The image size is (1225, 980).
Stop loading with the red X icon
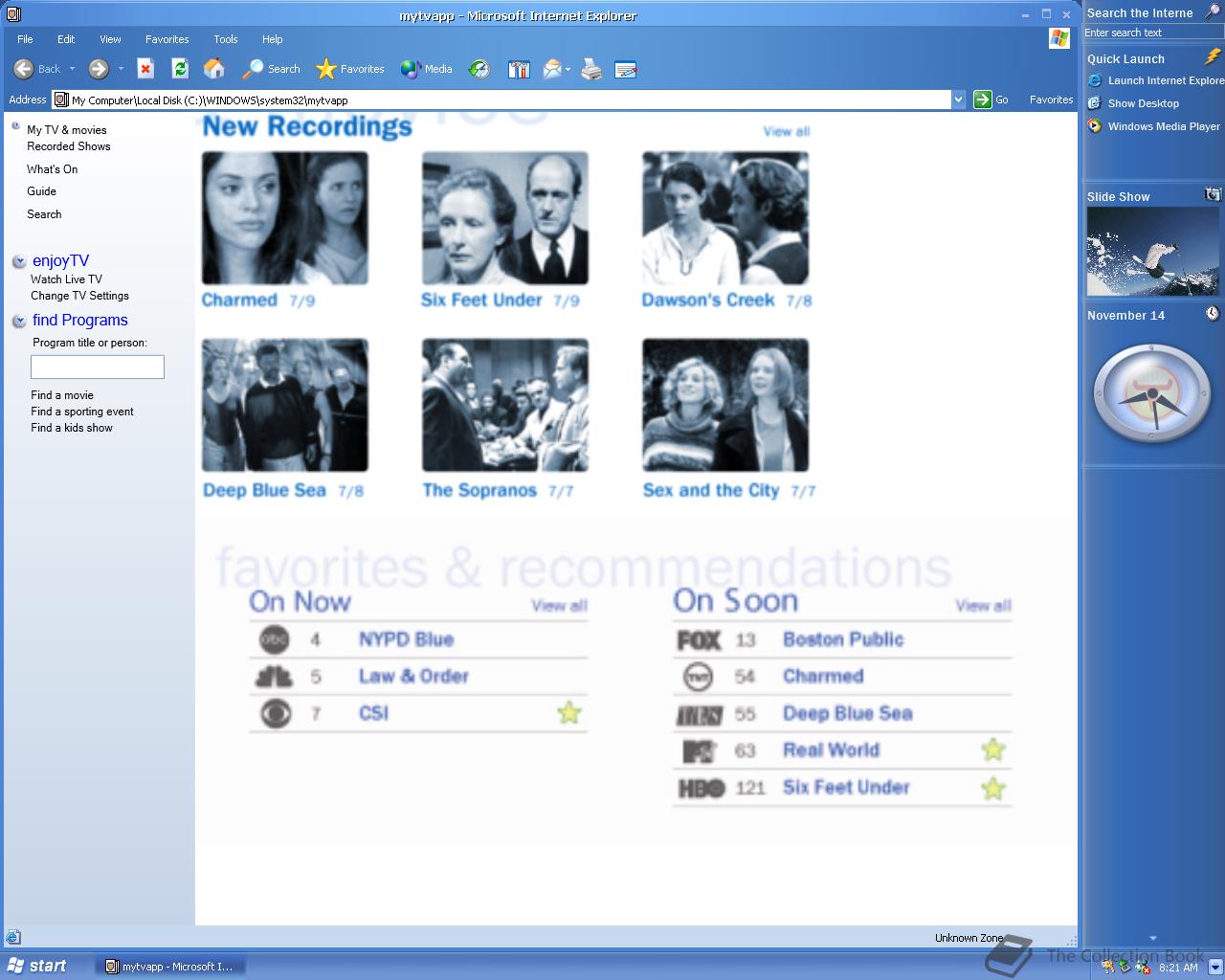click(145, 69)
